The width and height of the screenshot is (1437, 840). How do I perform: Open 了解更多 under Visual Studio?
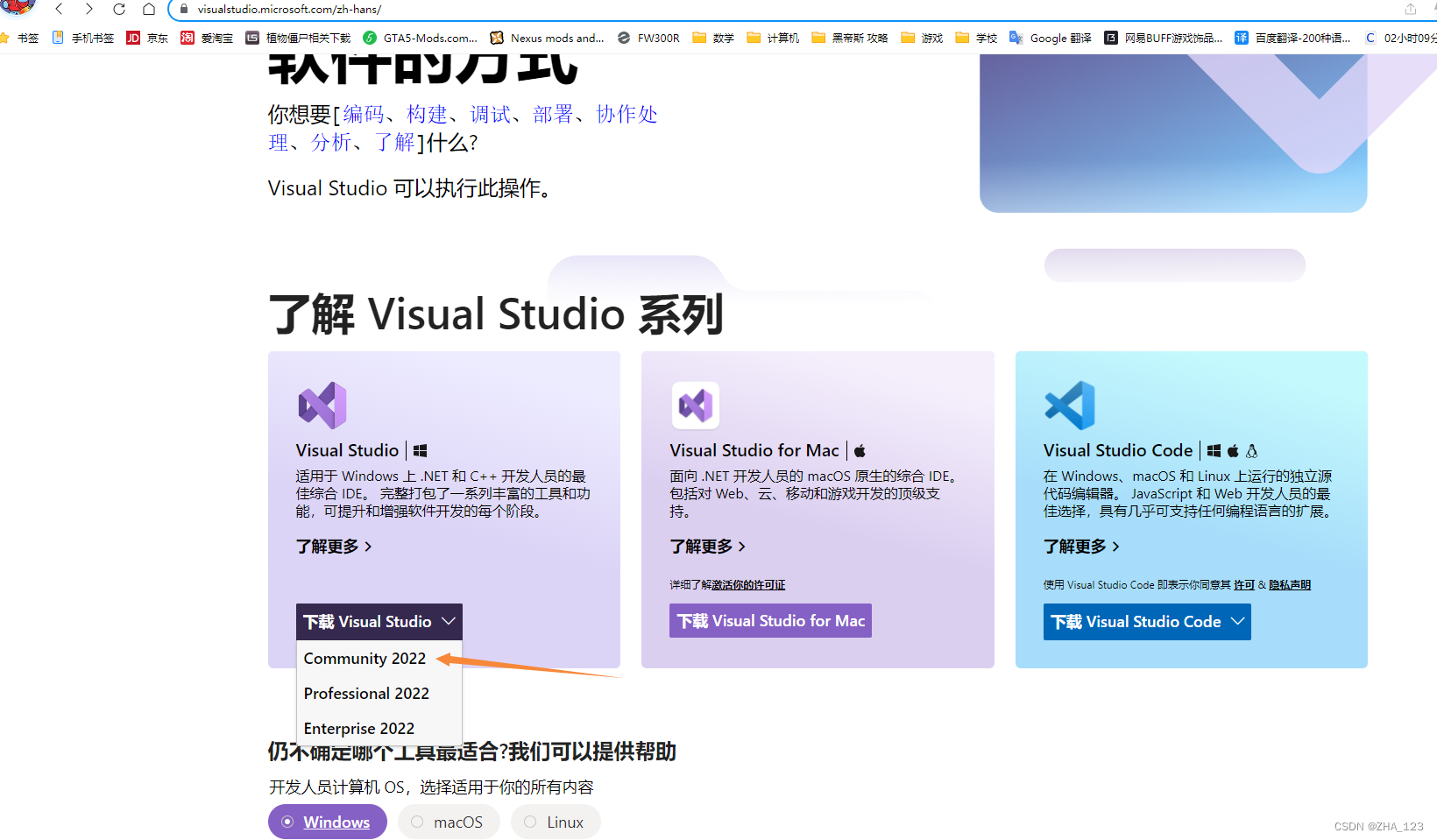tap(334, 547)
